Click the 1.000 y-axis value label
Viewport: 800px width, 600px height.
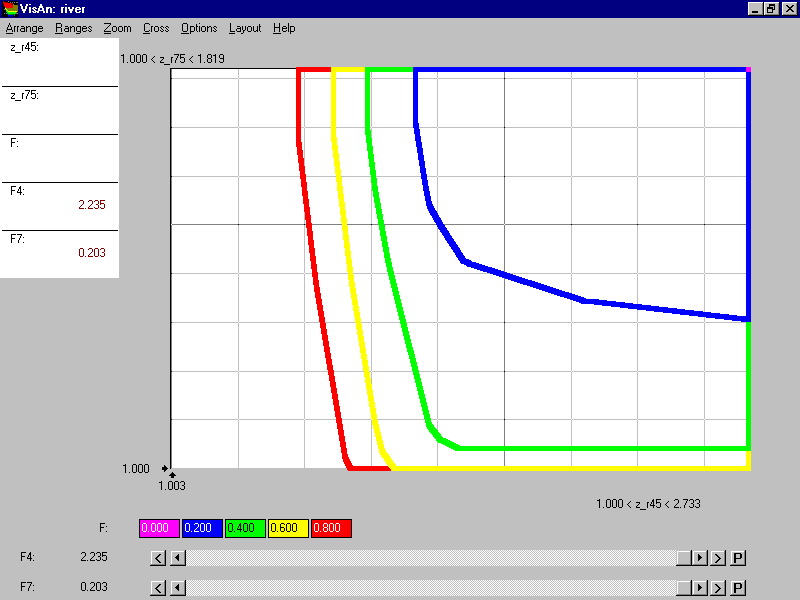pyautogui.click(x=136, y=469)
